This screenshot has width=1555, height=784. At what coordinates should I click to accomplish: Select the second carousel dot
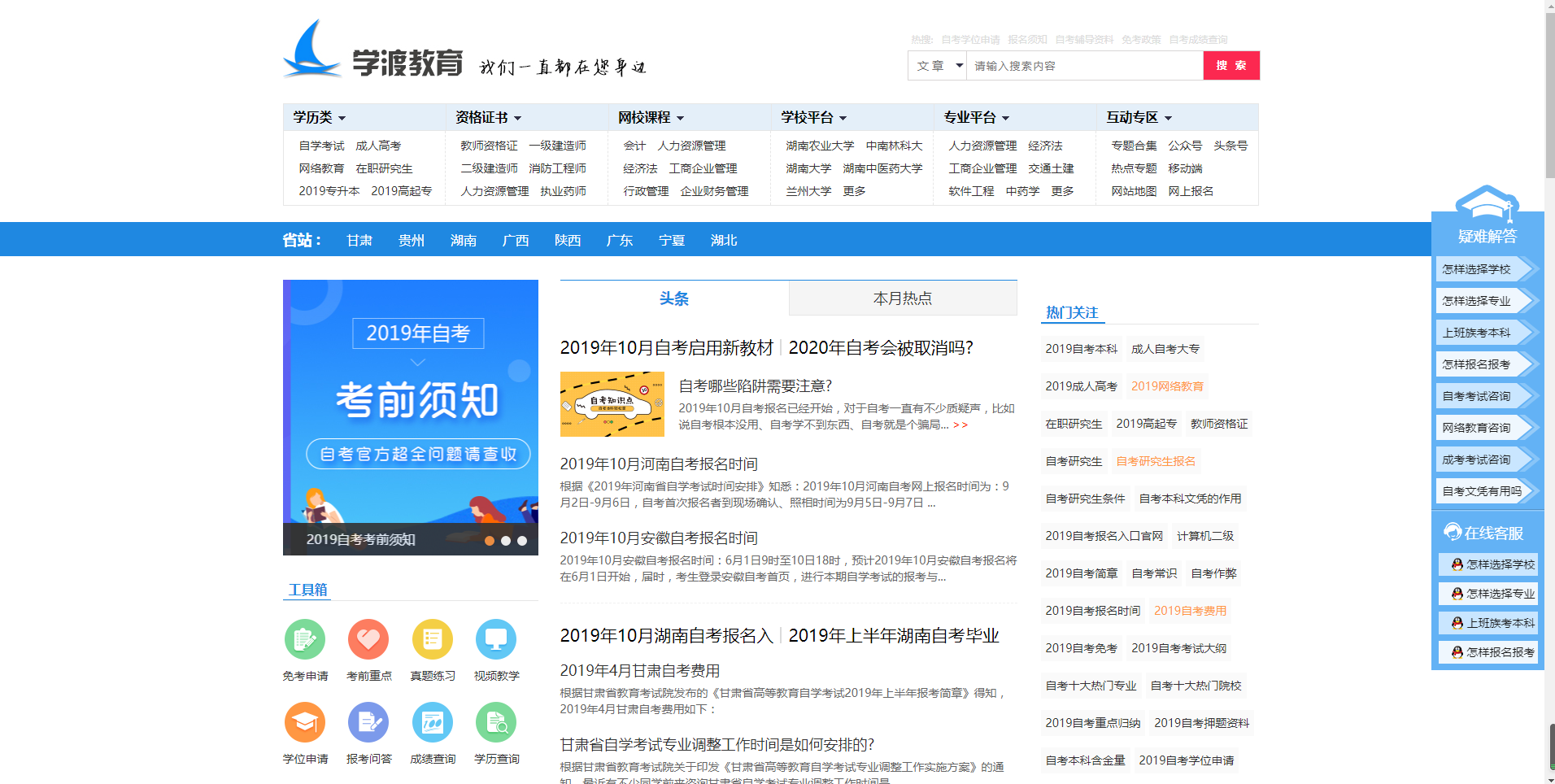click(506, 541)
